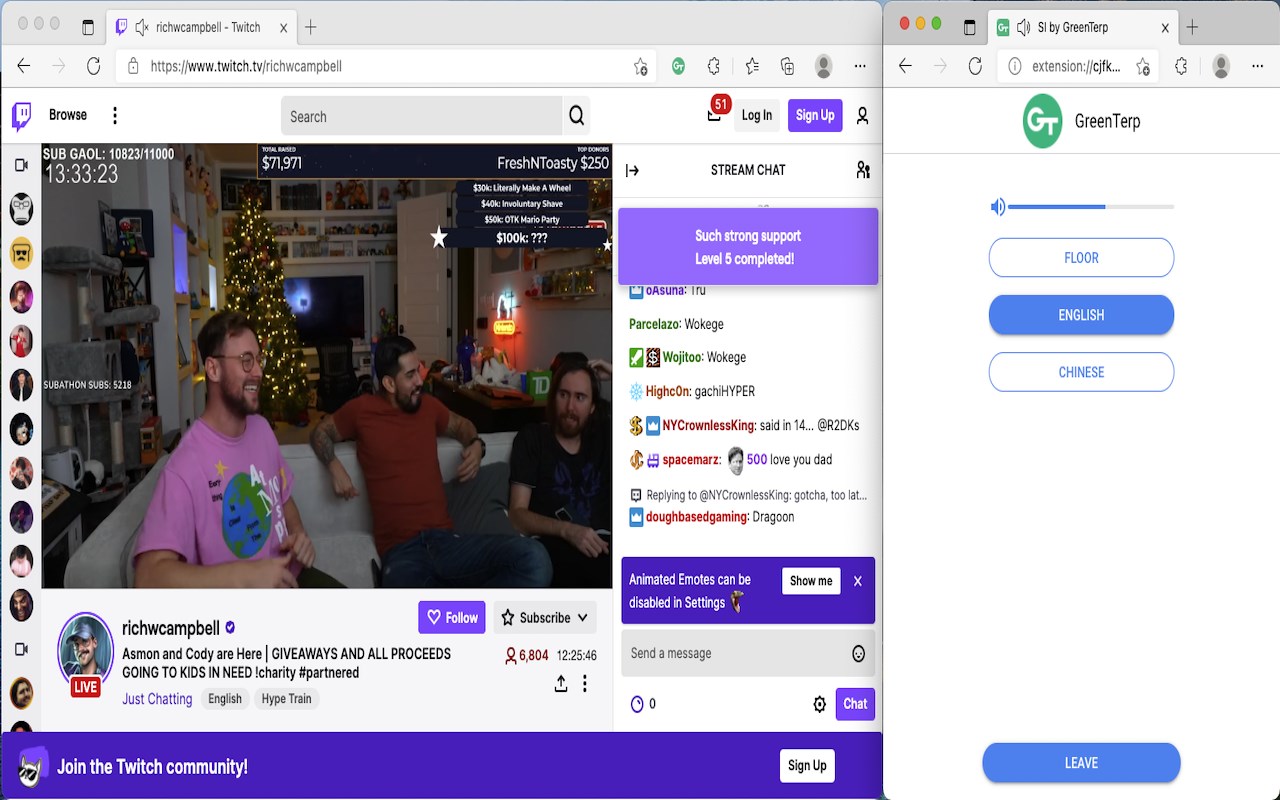1280x800 pixels.
Task: Go back in Twitch browser window
Action: (x=24, y=66)
